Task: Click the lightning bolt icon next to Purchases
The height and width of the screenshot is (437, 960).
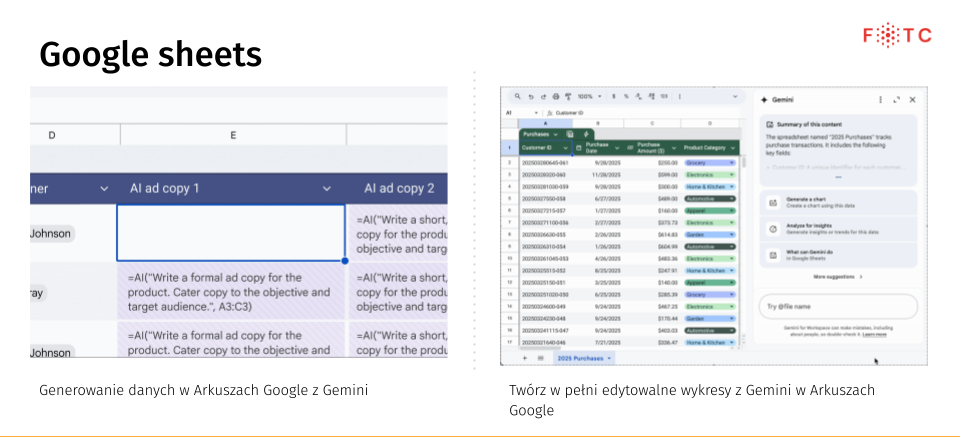Action: (586, 134)
